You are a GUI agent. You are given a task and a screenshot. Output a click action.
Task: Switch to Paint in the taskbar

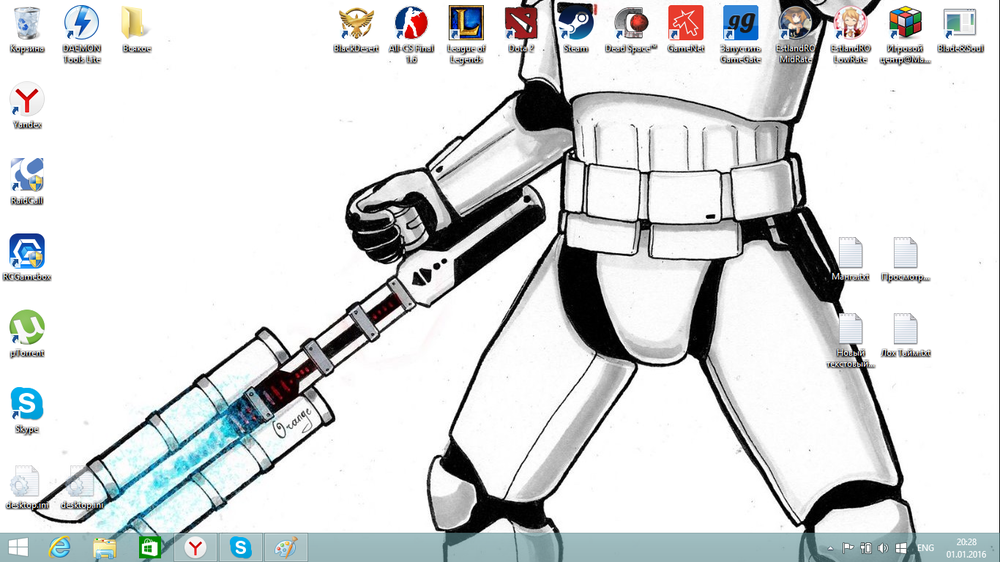285,547
